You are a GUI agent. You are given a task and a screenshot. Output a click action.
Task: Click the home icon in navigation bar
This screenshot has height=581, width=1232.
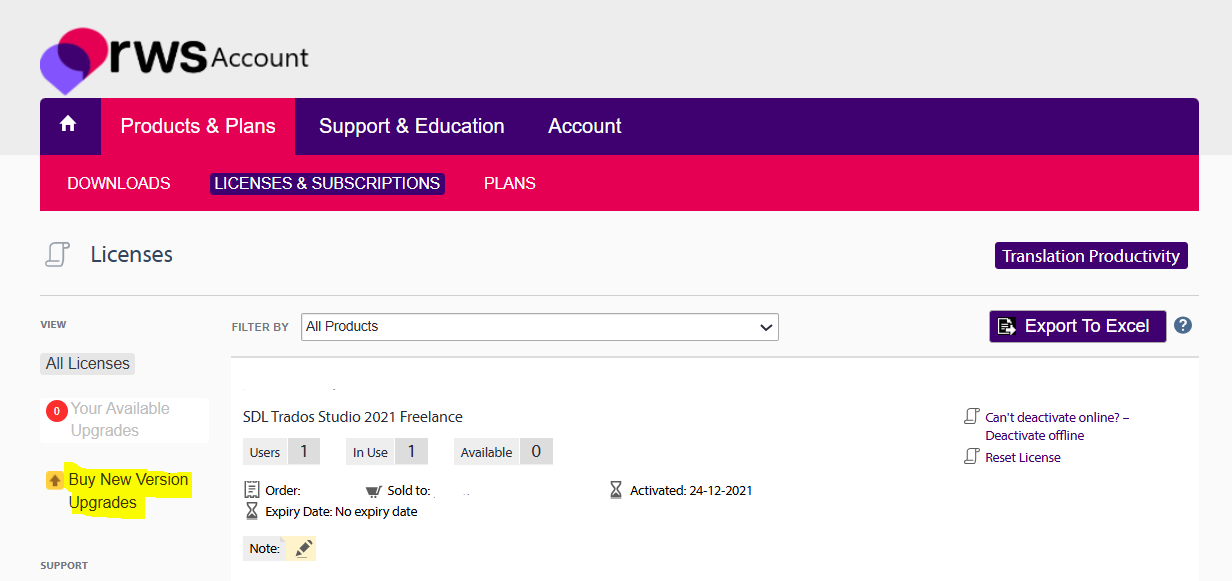pos(68,124)
